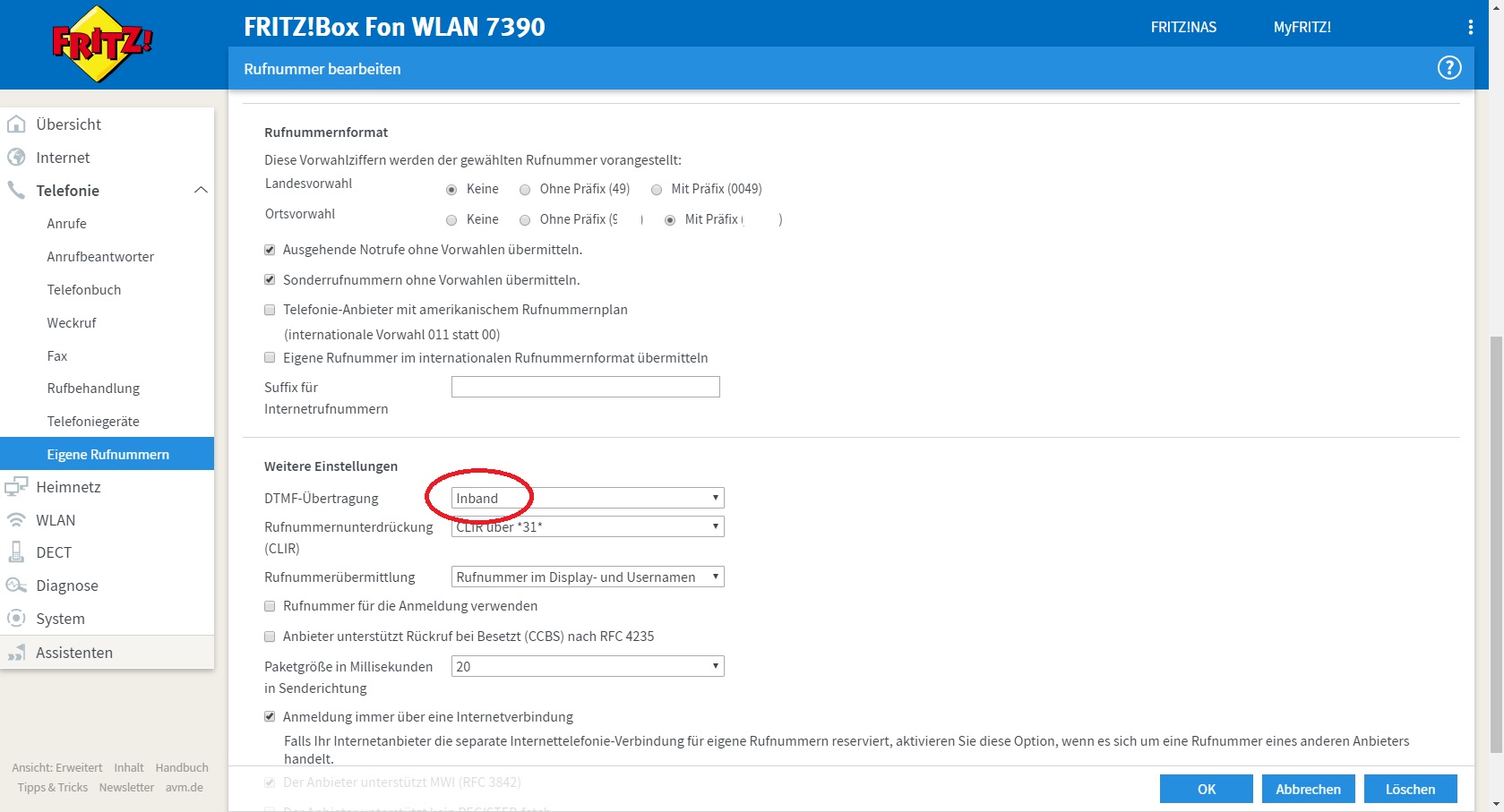Select 'Mit Präfix (0049)' for Landesvorwahl
The width and height of the screenshot is (1504, 812).
coord(657,190)
